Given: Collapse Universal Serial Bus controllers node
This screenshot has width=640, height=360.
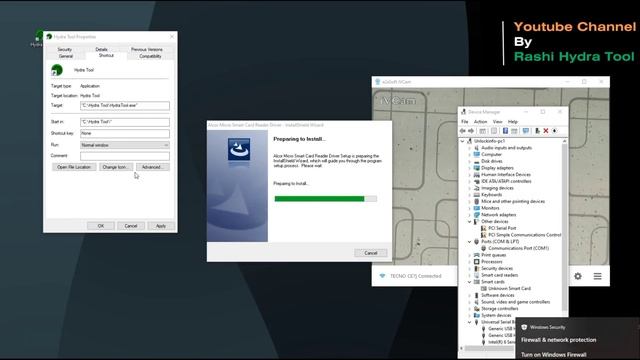Looking at the screenshot, I should (x=469, y=322).
